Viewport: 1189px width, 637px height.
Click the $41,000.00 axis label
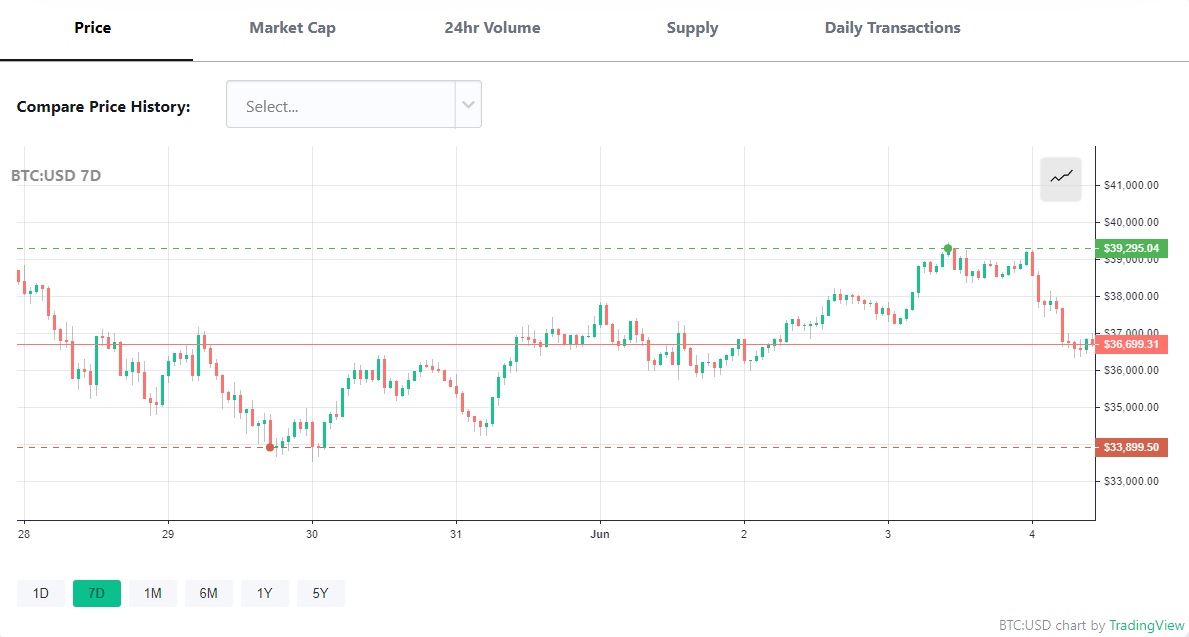pos(1131,185)
